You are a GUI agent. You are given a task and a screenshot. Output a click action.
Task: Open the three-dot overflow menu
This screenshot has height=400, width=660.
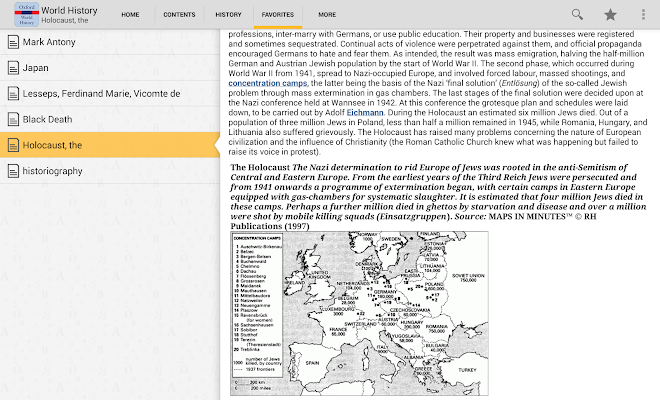pos(643,15)
